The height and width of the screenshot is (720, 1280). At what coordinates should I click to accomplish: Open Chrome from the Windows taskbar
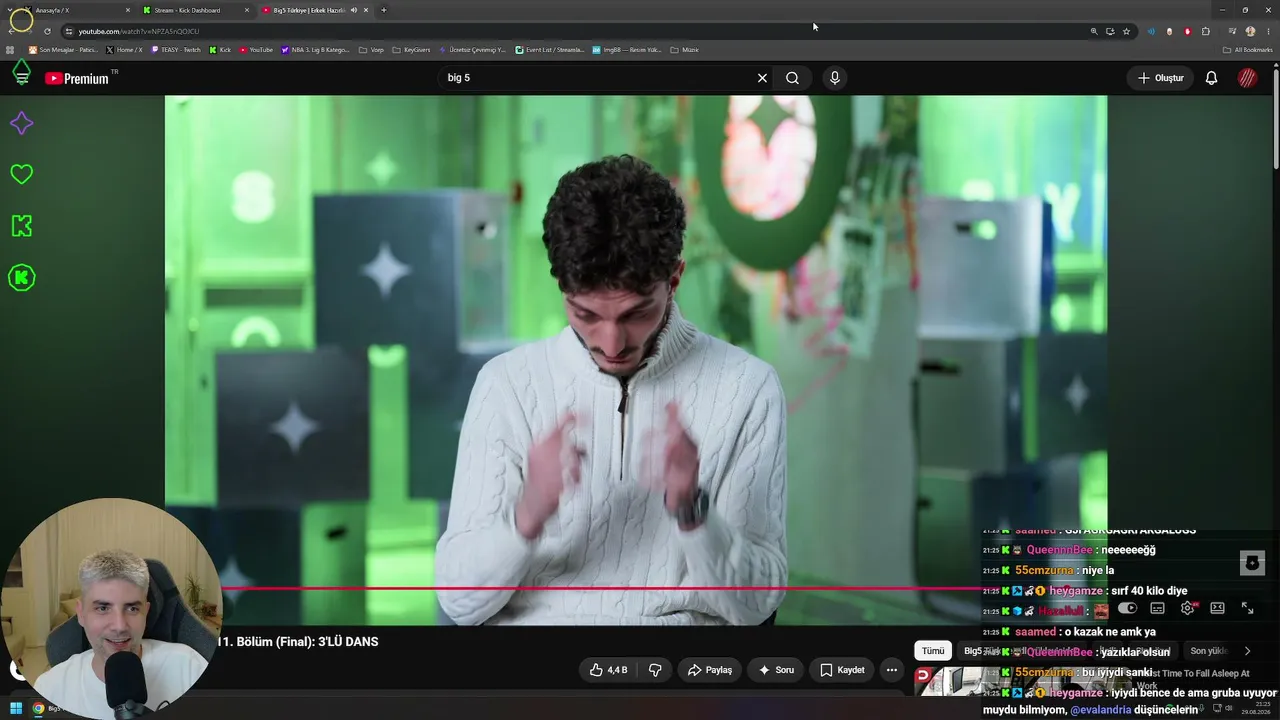(38, 708)
